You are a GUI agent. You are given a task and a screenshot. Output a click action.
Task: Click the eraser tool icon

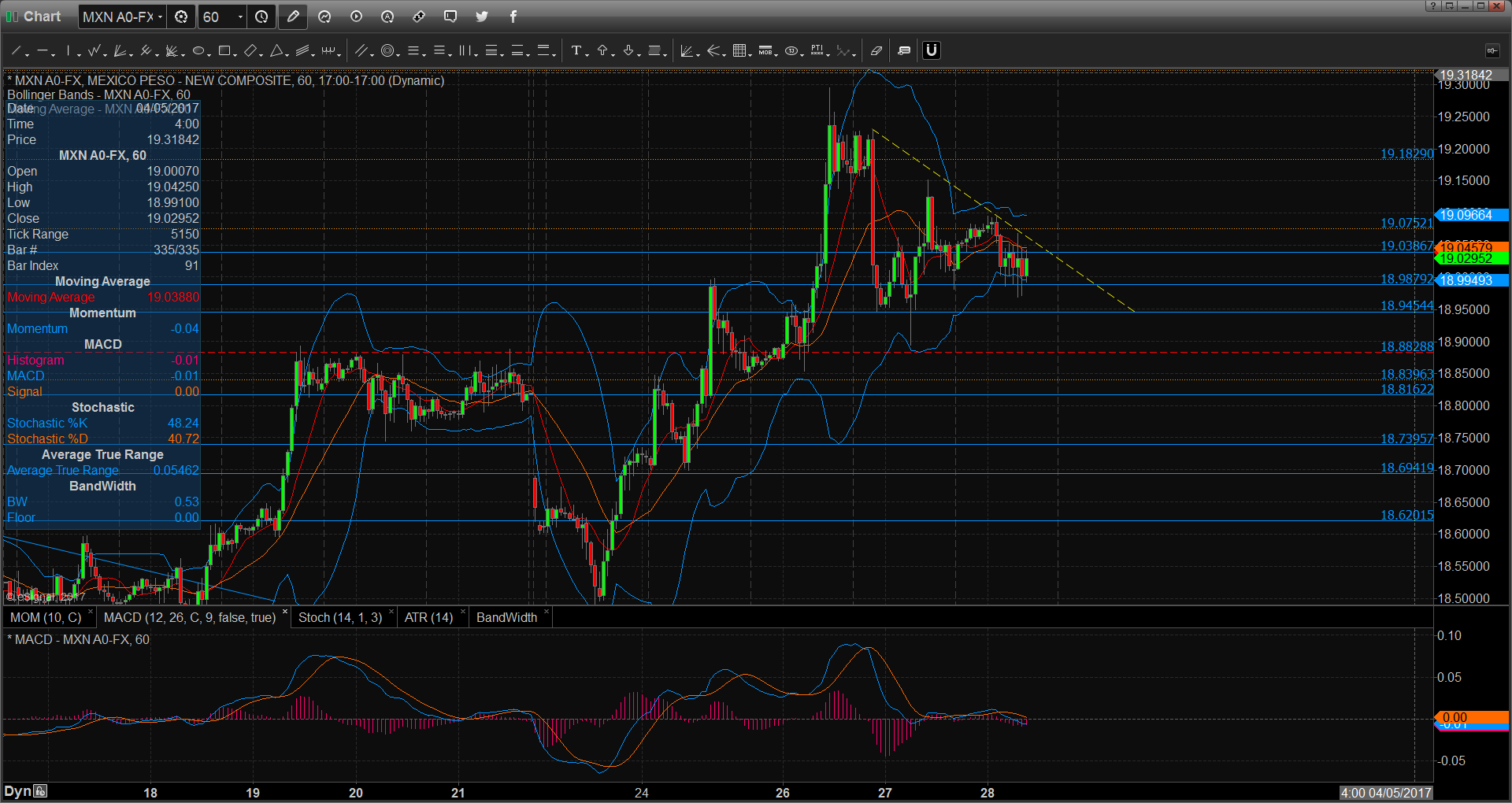coord(876,51)
